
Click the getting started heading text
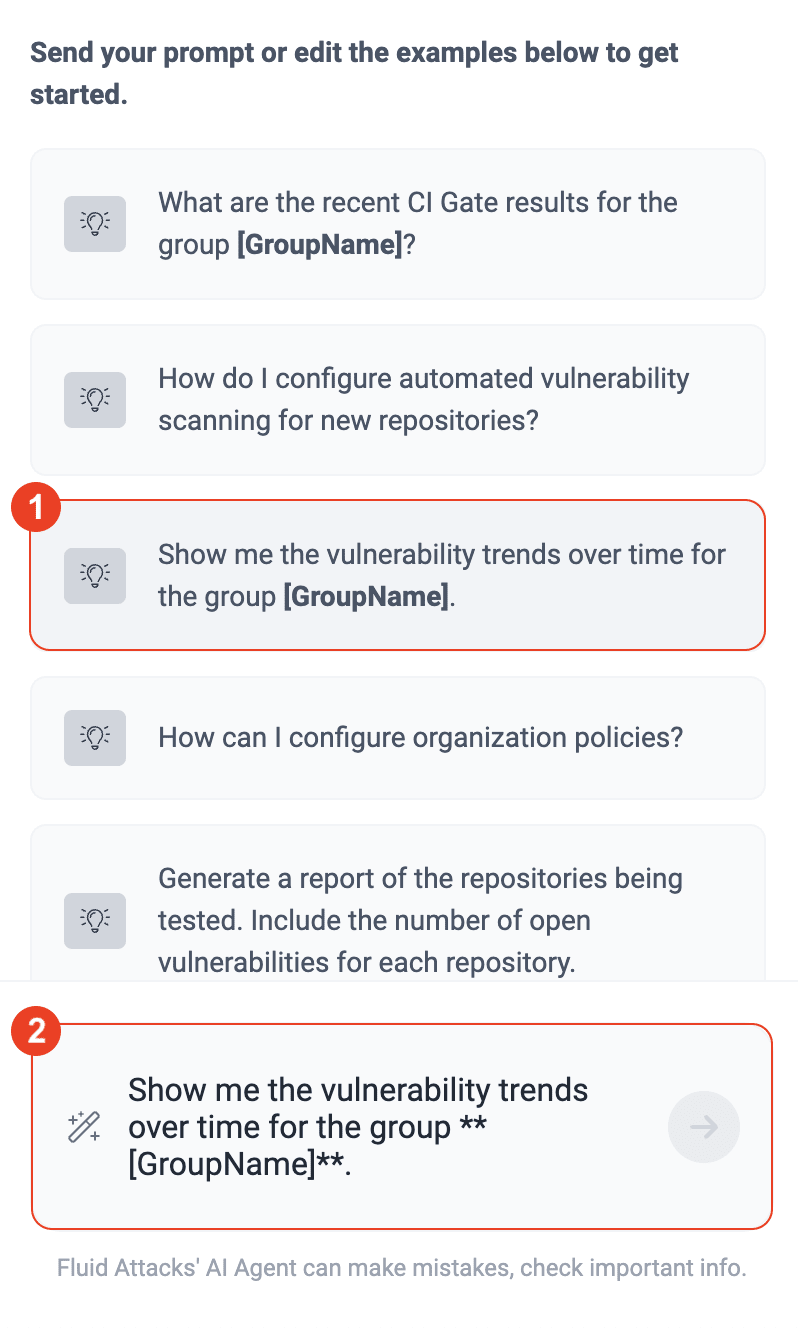tap(354, 73)
